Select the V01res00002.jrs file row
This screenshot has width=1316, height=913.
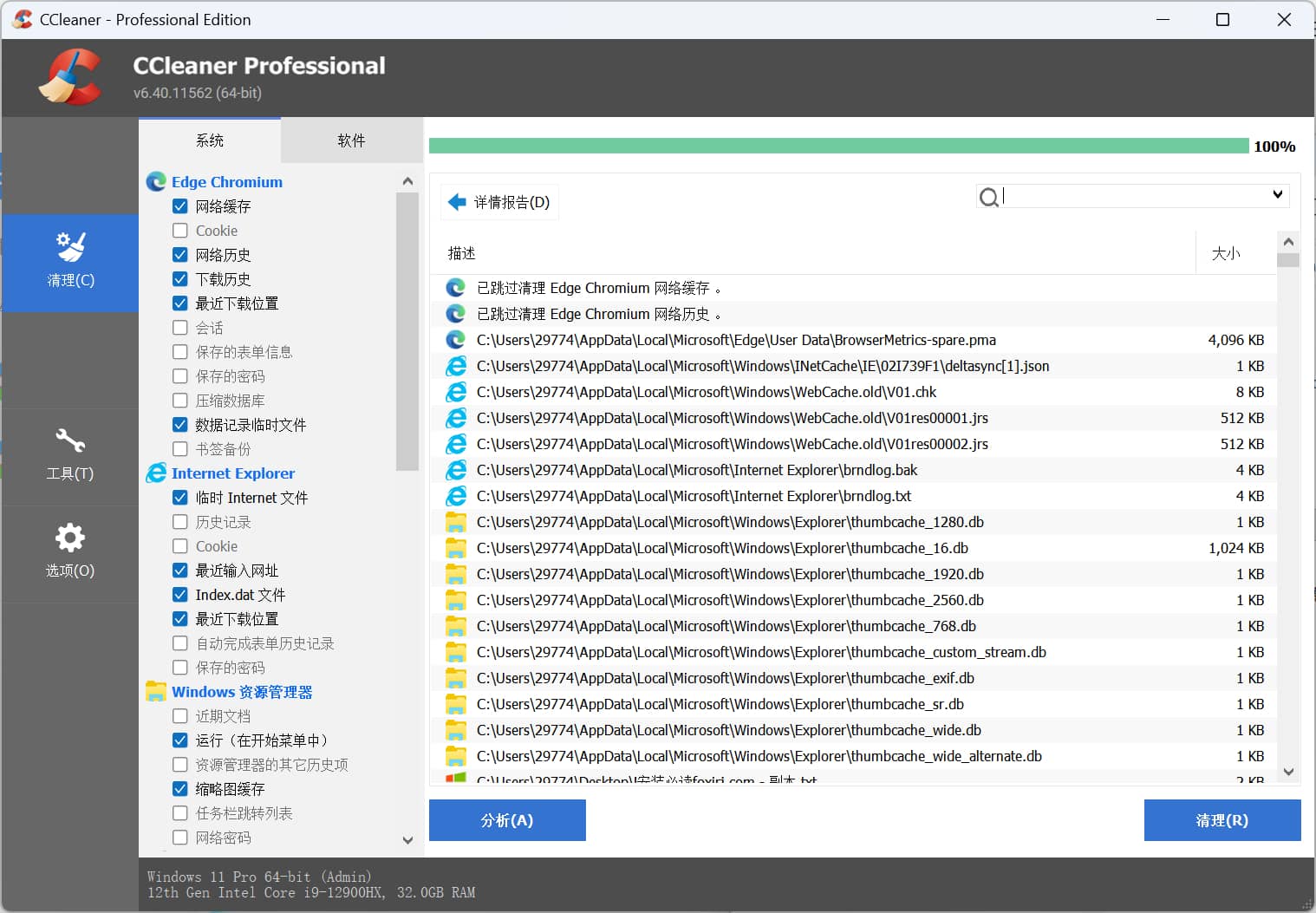pyautogui.click(x=854, y=444)
